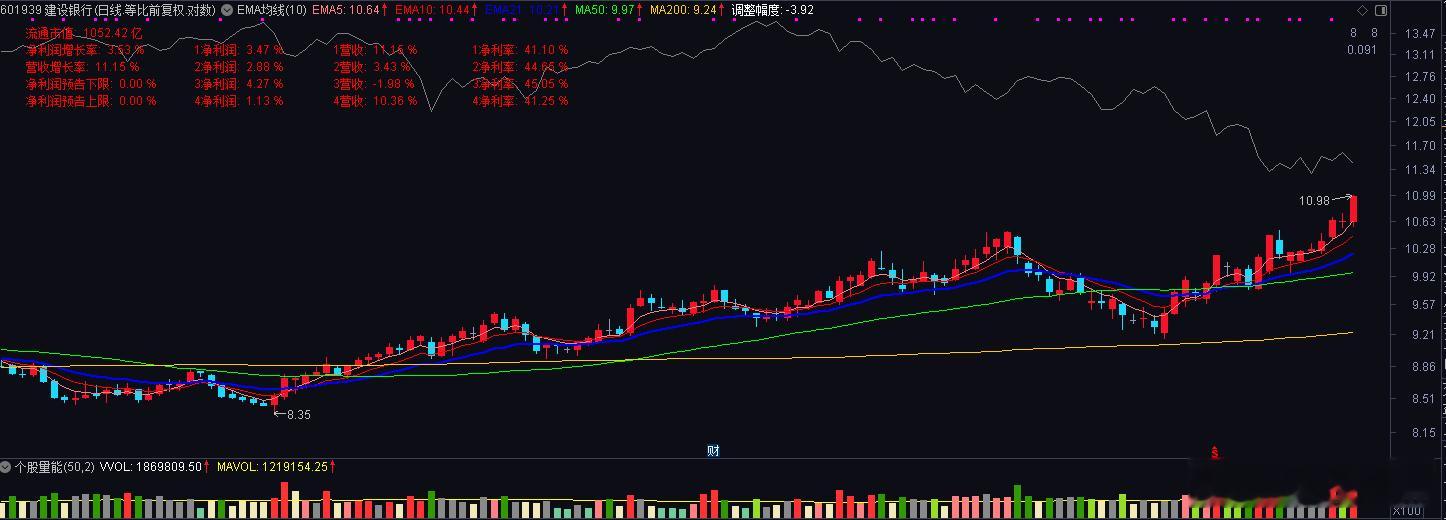Select the 12.76 price axis label
Screen dimensions: 1446x520
(x=1419, y=78)
